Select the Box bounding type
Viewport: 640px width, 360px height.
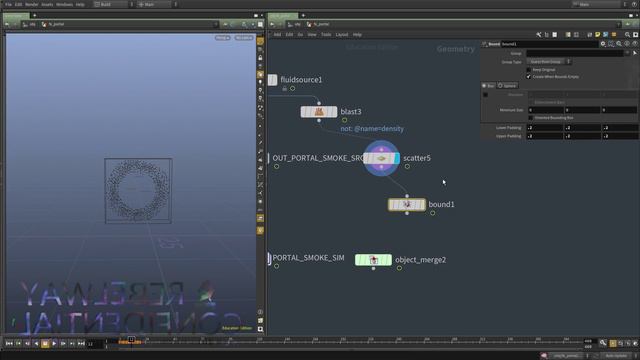tap(488, 86)
